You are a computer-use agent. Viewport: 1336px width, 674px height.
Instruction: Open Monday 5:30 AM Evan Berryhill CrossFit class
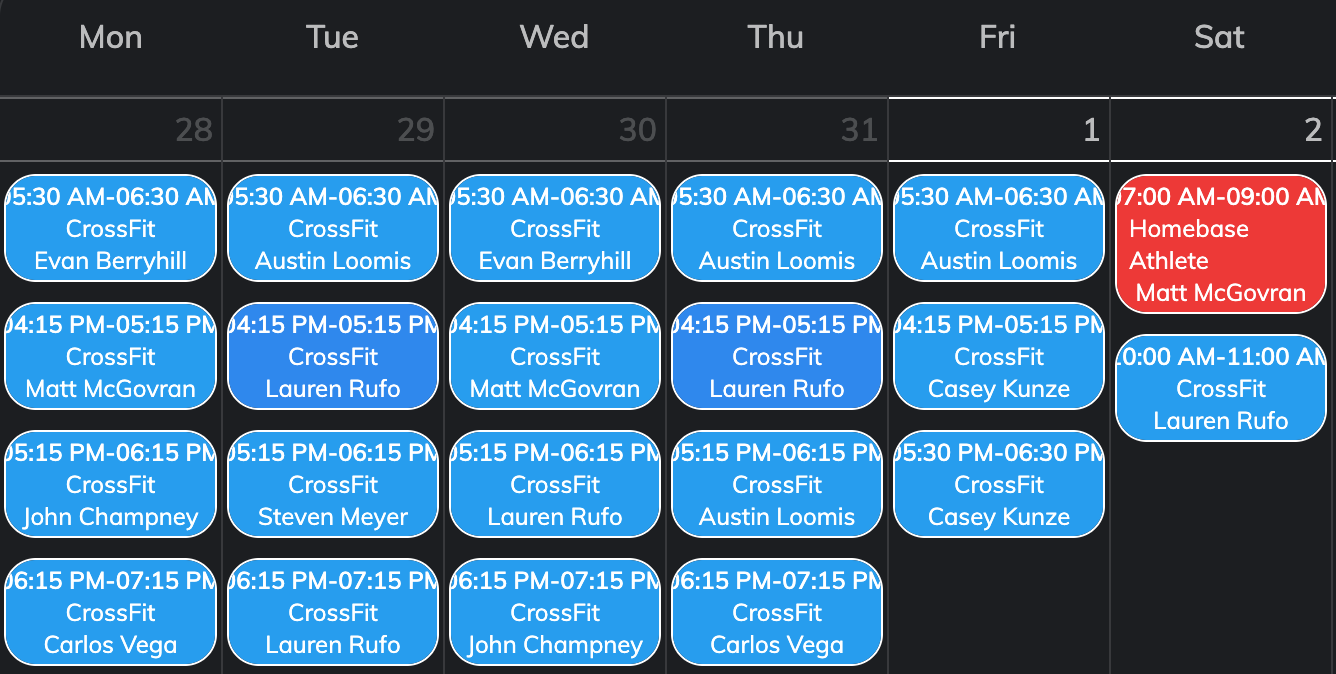pos(111,229)
